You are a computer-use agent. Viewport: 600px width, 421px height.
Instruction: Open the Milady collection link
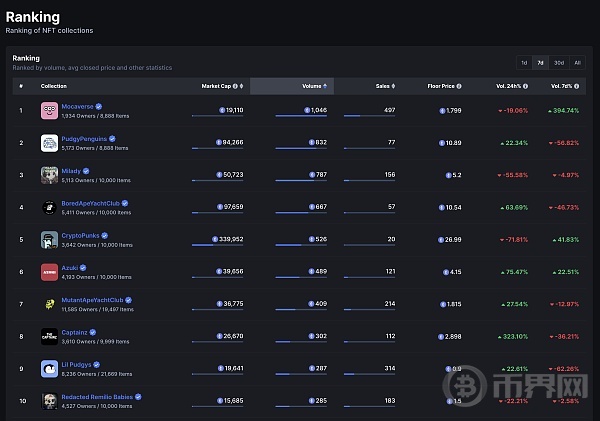tap(71, 171)
